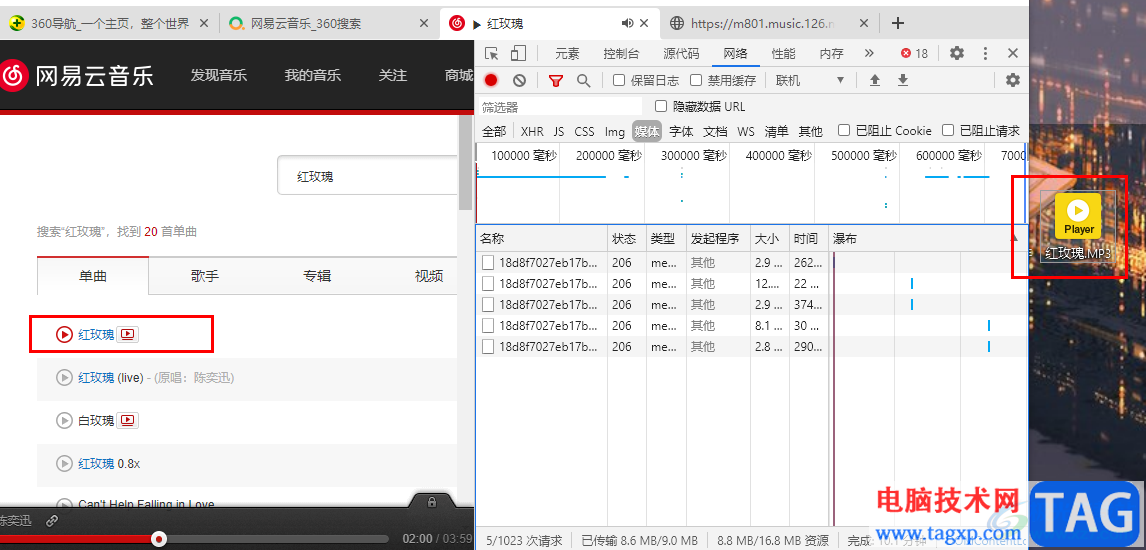Switch to the 元素 panel tab

tap(567, 53)
